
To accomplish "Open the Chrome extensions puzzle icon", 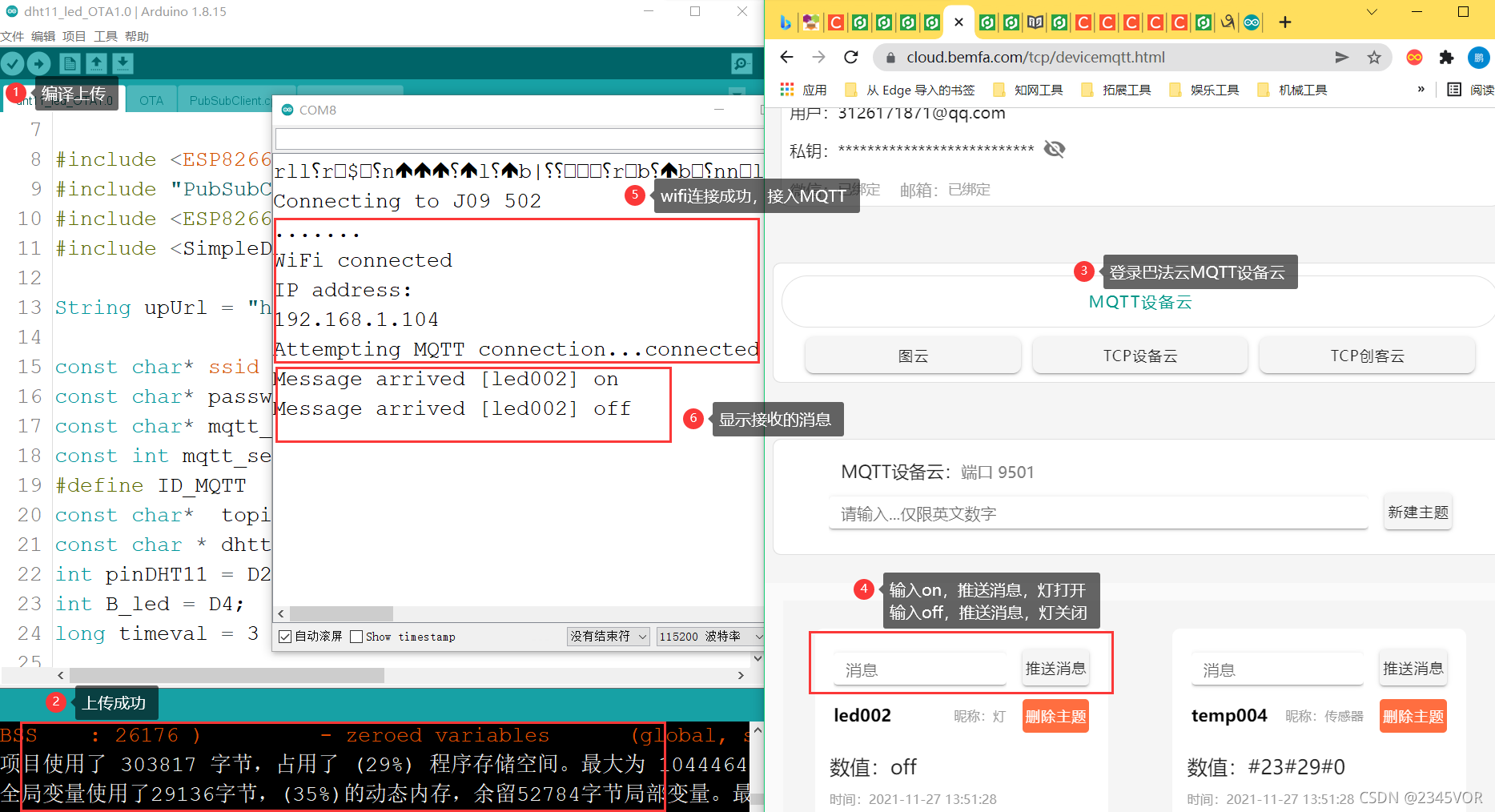I will pyautogui.click(x=1446, y=57).
